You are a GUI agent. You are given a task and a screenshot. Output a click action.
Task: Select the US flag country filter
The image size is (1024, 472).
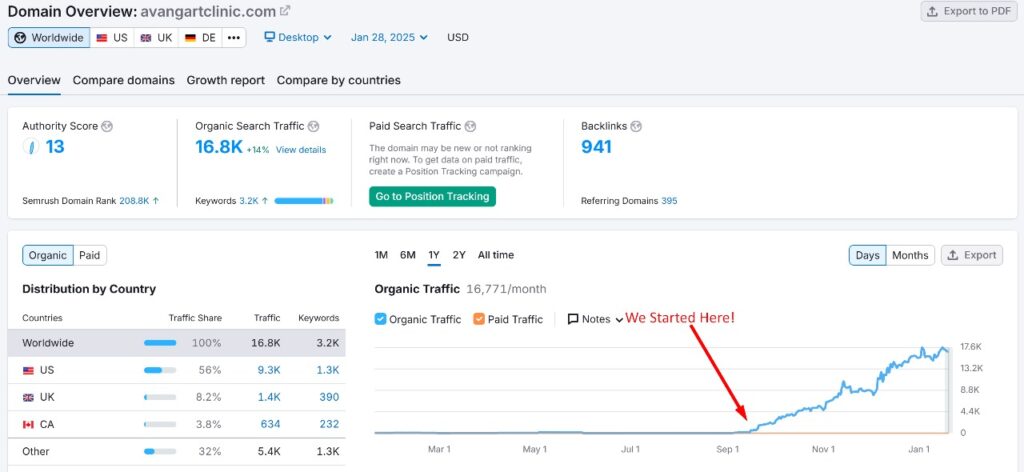pos(112,37)
